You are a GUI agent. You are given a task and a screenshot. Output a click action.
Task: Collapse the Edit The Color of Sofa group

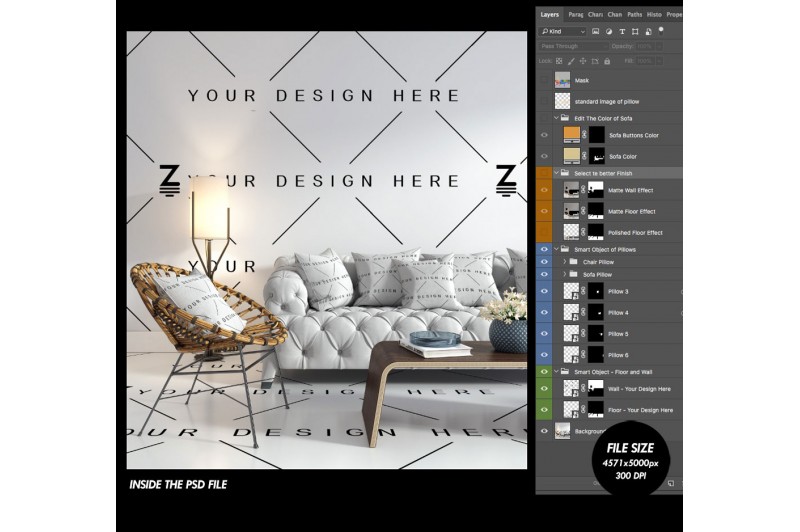[x=556, y=118]
